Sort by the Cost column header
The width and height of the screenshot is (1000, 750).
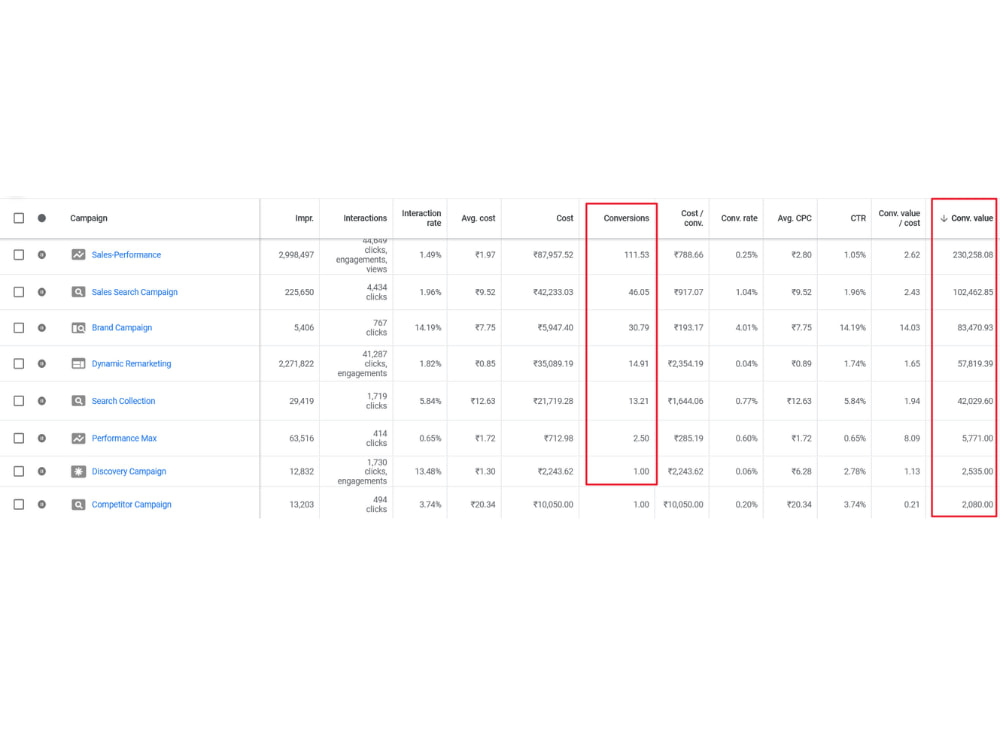(564, 218)
